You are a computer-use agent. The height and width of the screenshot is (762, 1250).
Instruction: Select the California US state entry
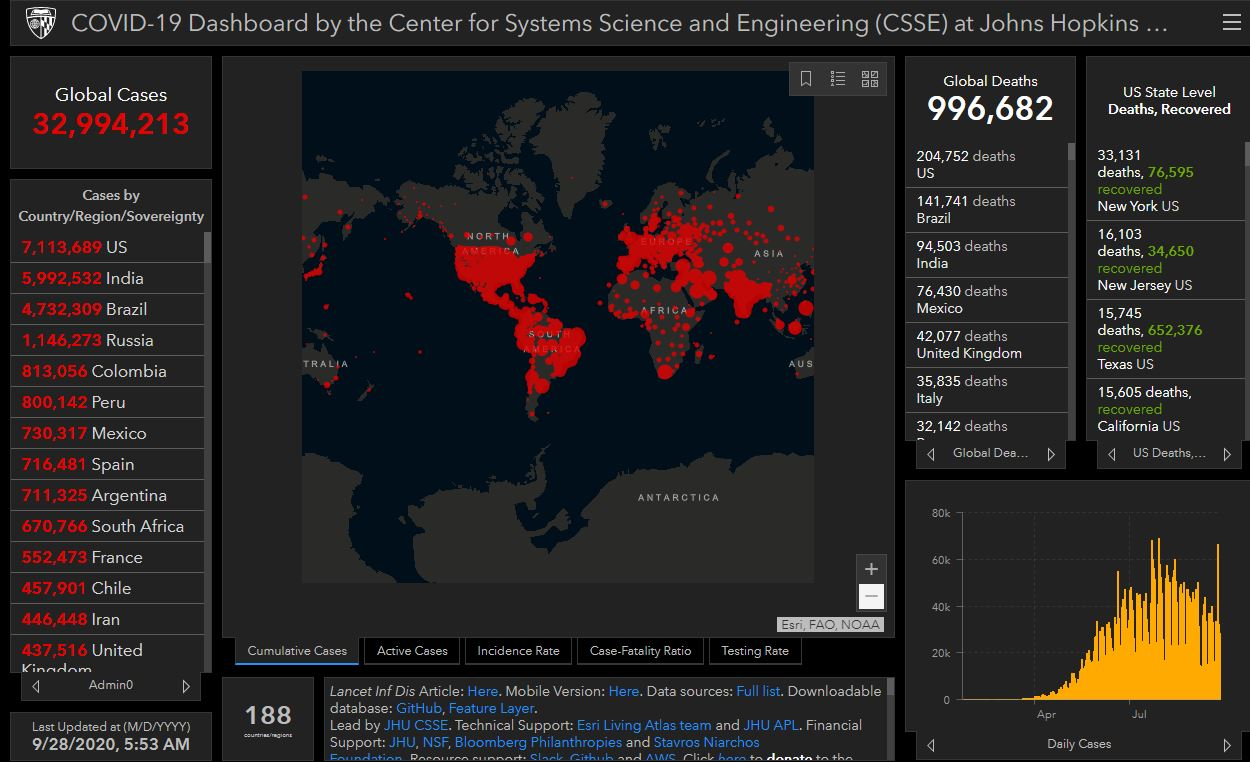[1168, 409]
